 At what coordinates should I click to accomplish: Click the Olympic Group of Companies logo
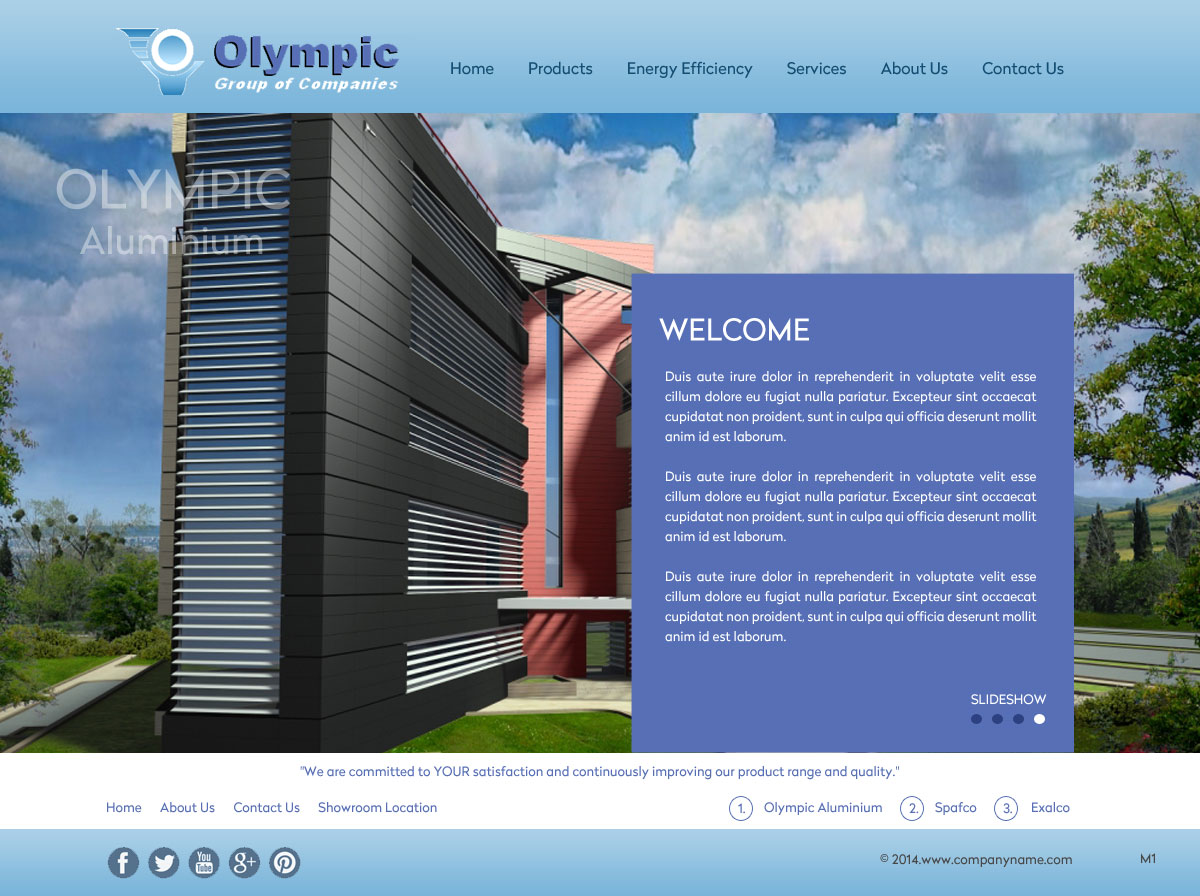258,62
